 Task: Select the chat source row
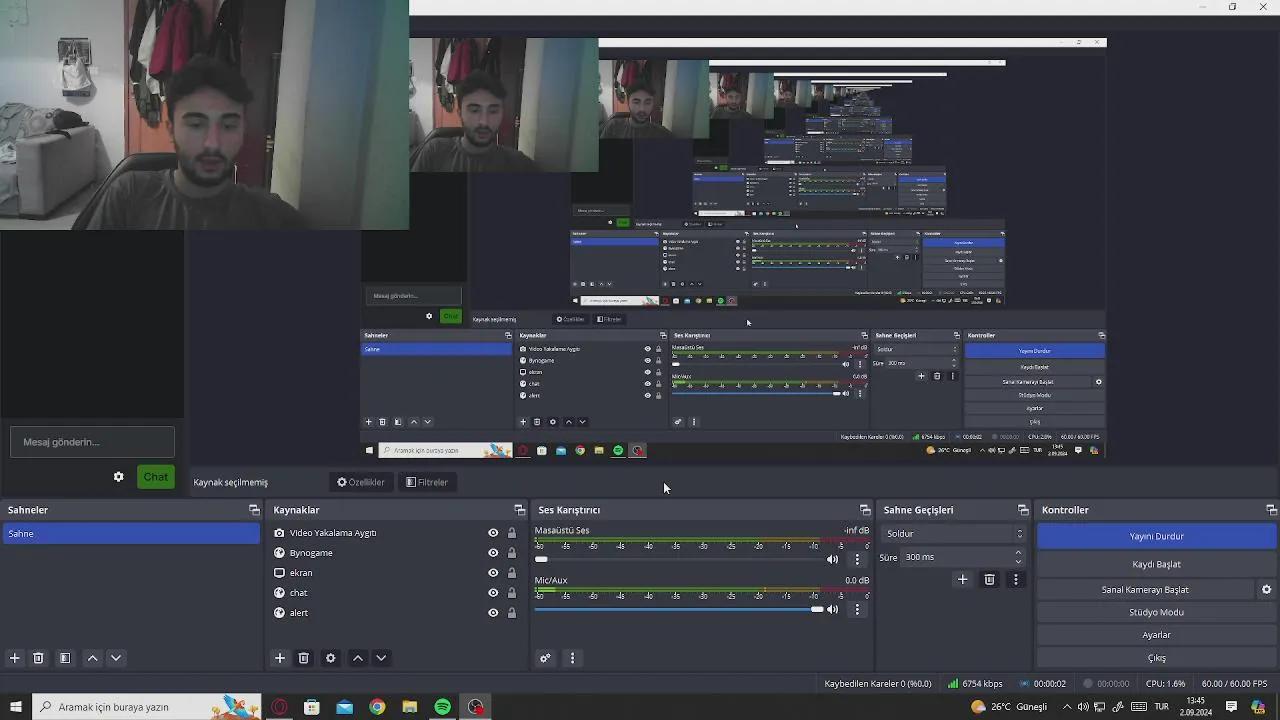(x=397, y=593)
